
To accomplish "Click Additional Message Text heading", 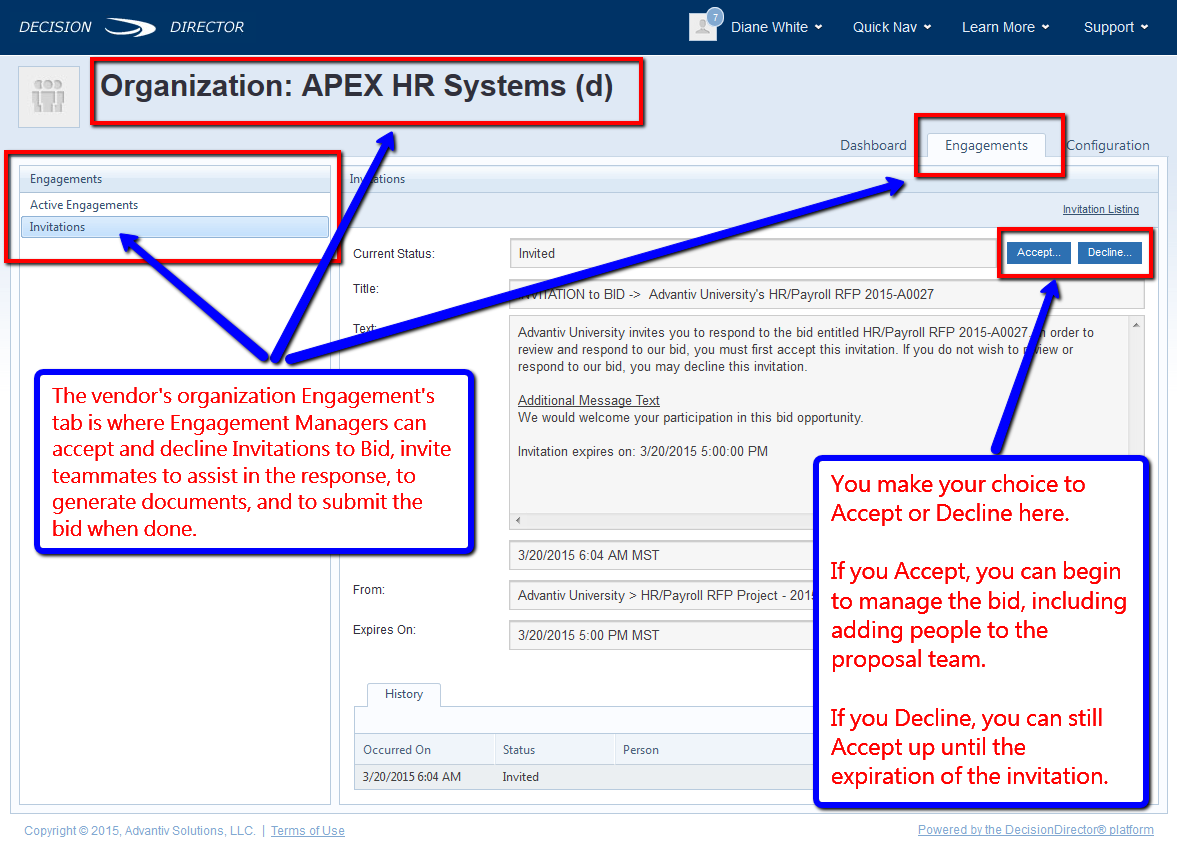I will (x=588, y=400).
